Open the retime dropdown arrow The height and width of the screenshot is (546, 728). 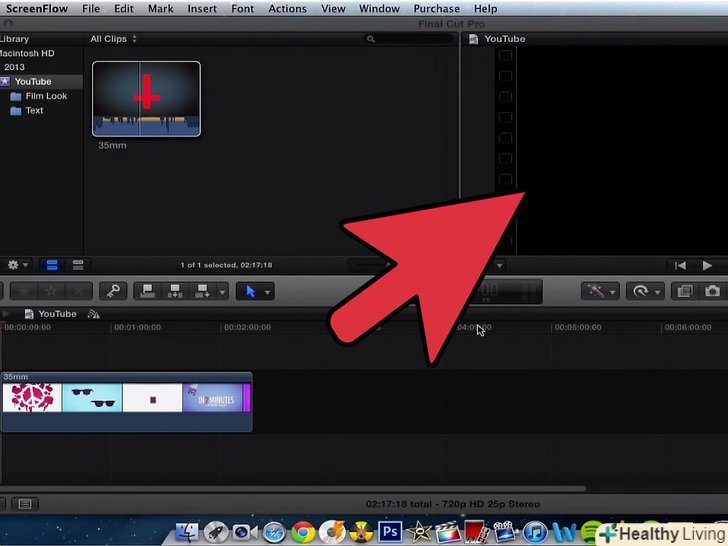658,292
